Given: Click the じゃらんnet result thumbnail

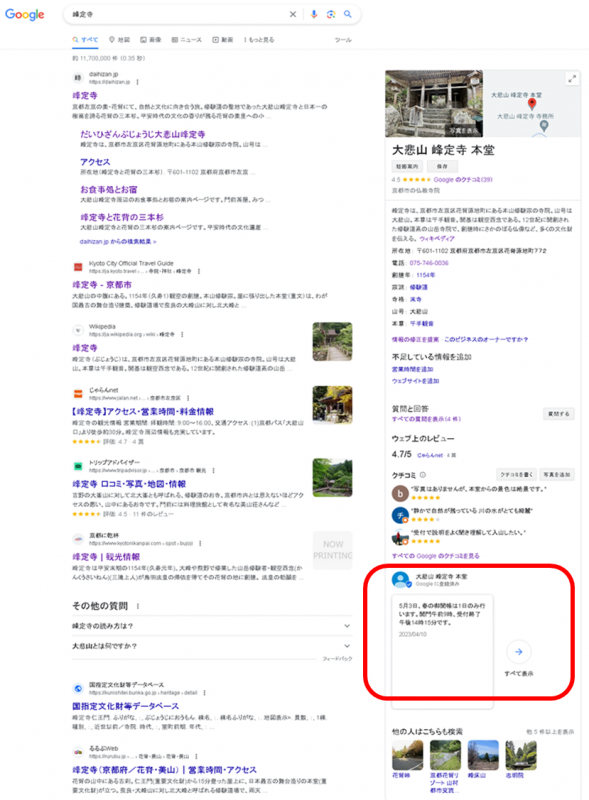Looking at the screenshot, I should [332, 405].
